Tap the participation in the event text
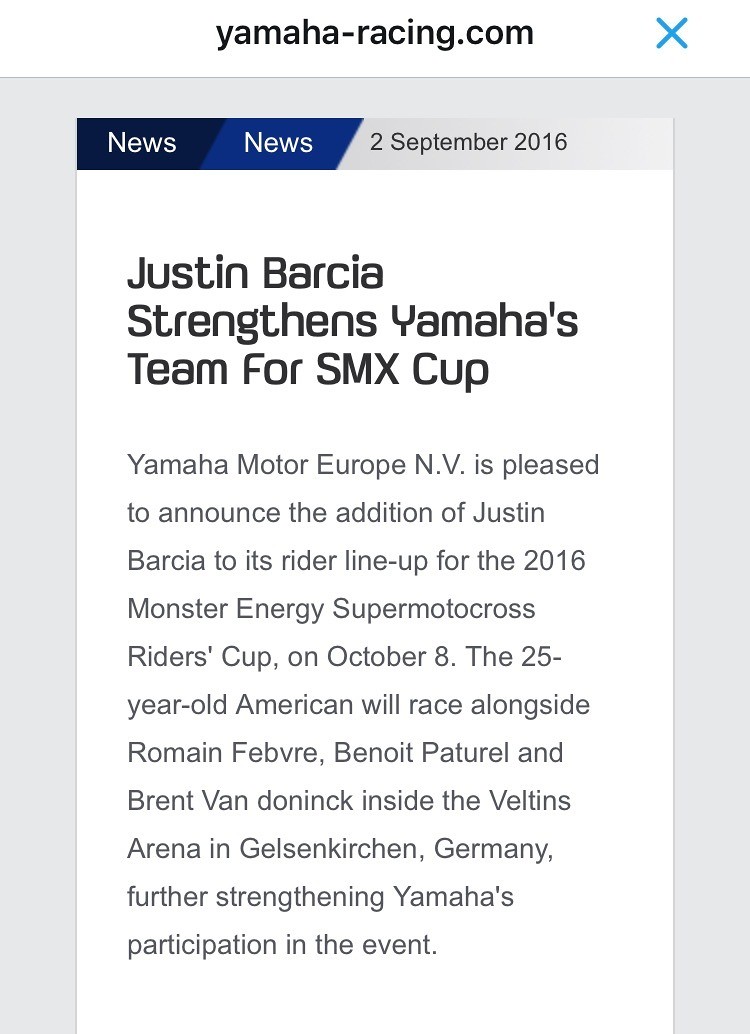Screen dimensions: 750x1034 point(282,946)
